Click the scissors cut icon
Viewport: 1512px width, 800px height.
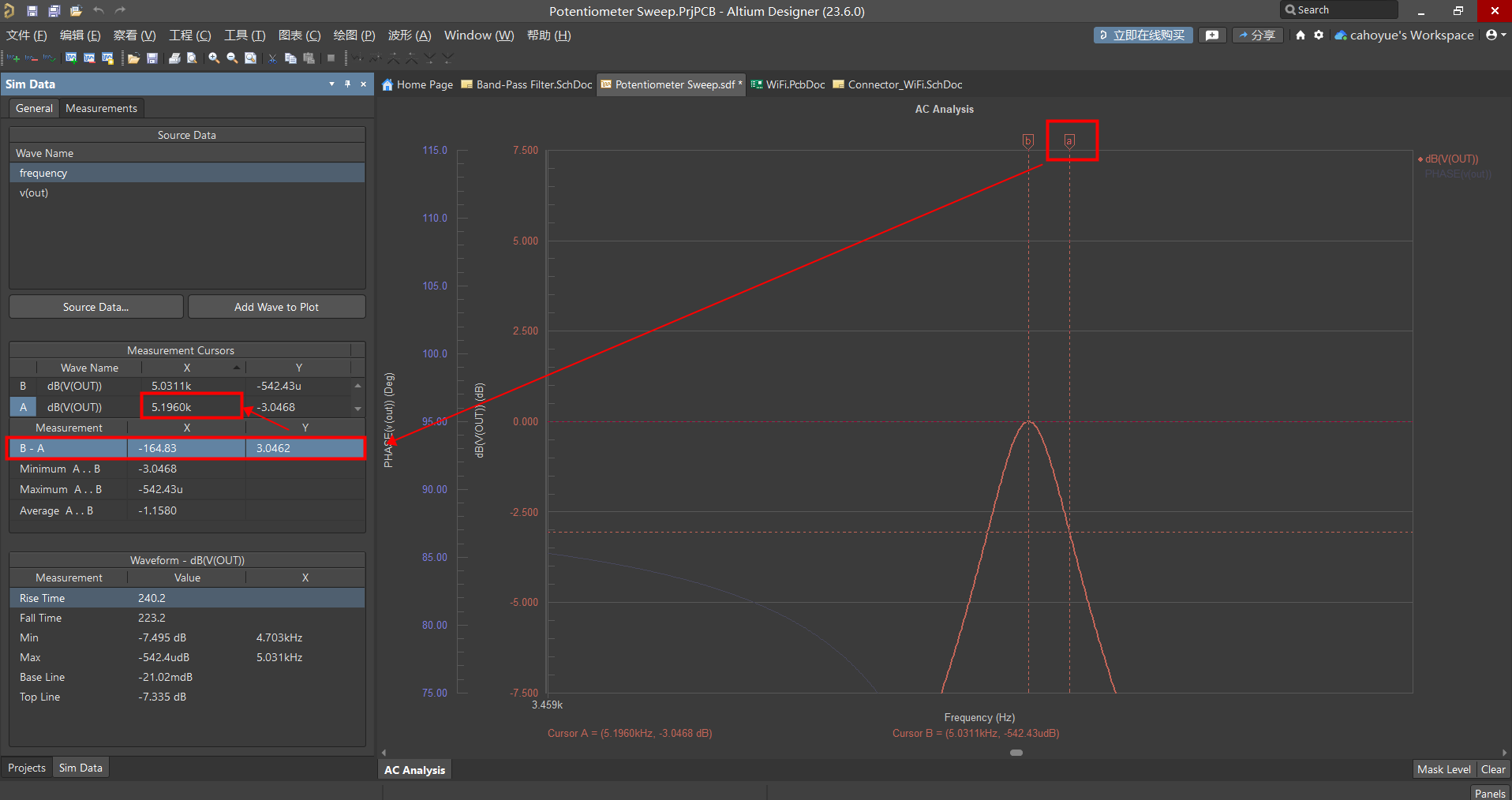click(272, 58)
